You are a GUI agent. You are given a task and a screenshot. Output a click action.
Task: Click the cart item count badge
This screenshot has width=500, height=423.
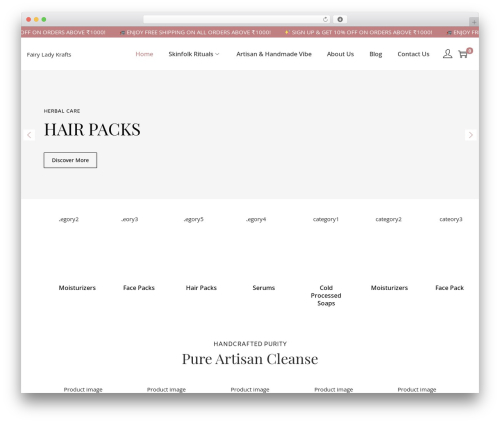pyautogui.click(x=470, y=51)
